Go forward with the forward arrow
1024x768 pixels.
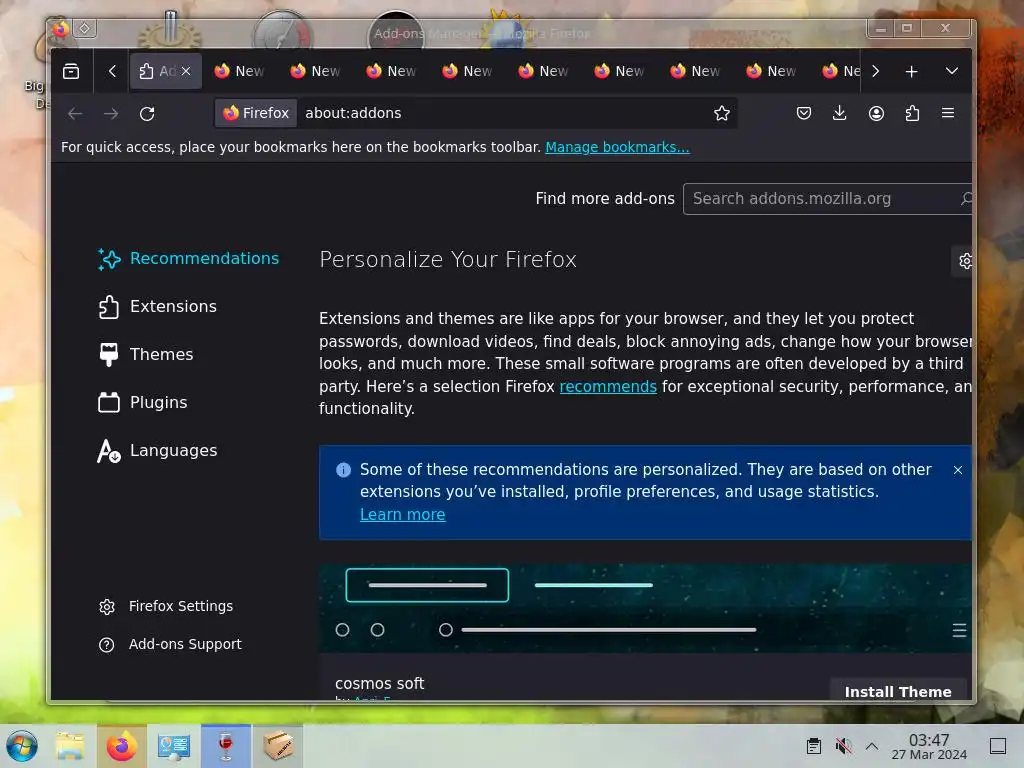point(111,114)
